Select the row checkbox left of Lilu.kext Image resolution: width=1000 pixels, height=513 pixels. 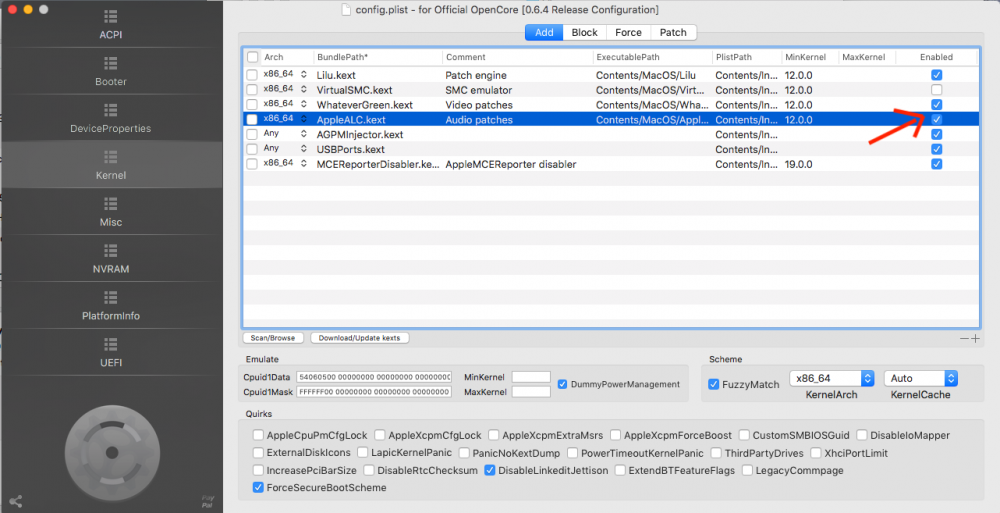(x=253, y=75)
